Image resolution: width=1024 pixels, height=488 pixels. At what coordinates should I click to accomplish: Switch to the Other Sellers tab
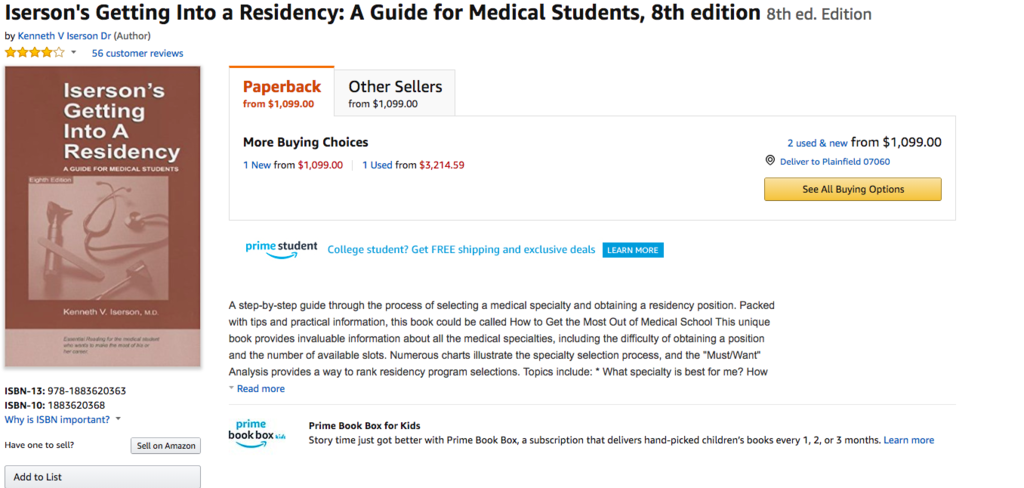click(394, 93)
